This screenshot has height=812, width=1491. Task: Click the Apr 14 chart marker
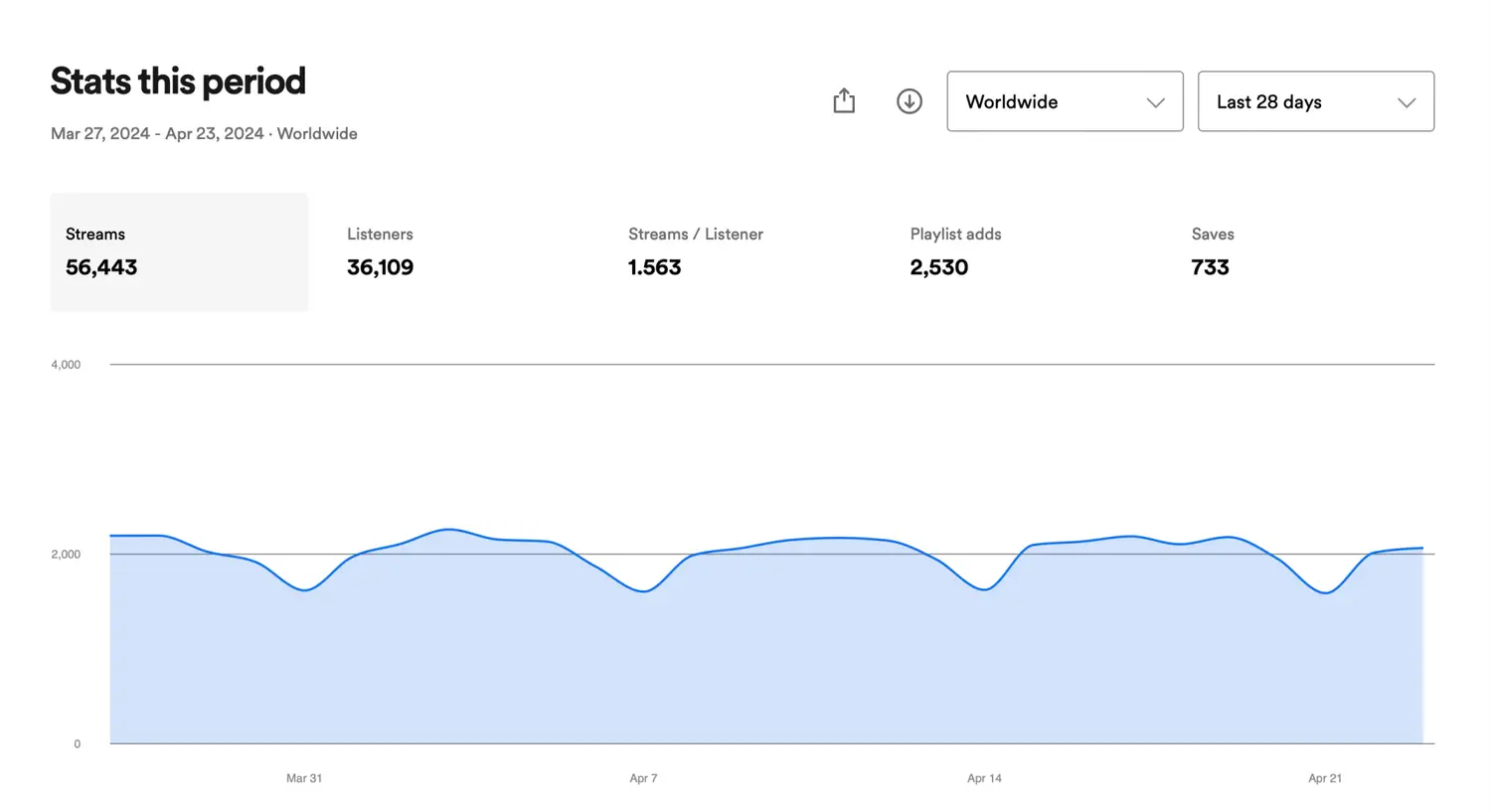click(984, 778)
